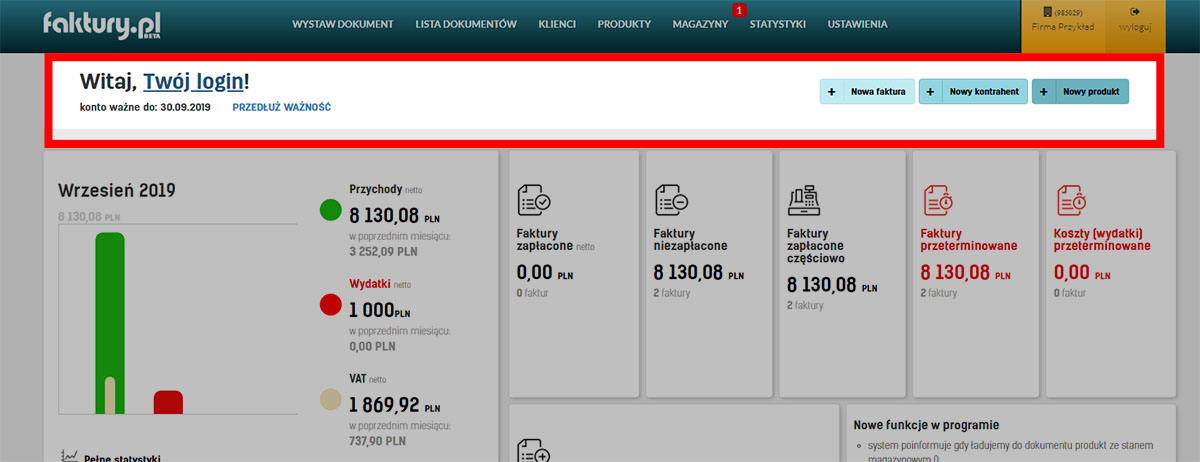Click the overdue invoices clock icon
This screenshot has height=462, width=1200.
coord(937,200)
